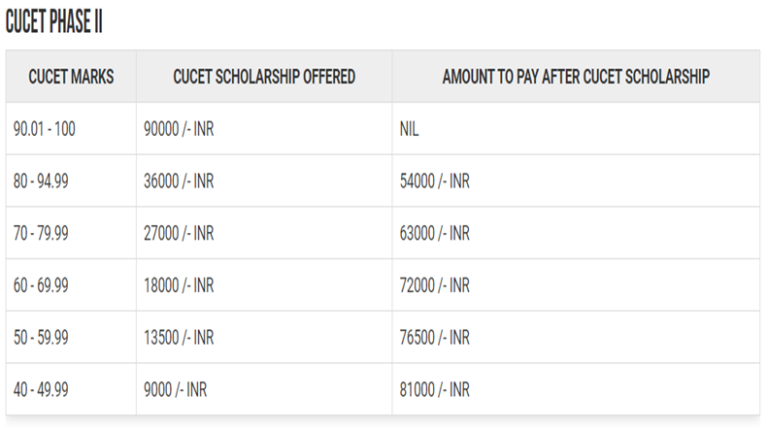Image resolution: width=768 pixels, height=429 pixels.
Task: Click the 60 - 69.99 marks cell
Action: point(41,286)
